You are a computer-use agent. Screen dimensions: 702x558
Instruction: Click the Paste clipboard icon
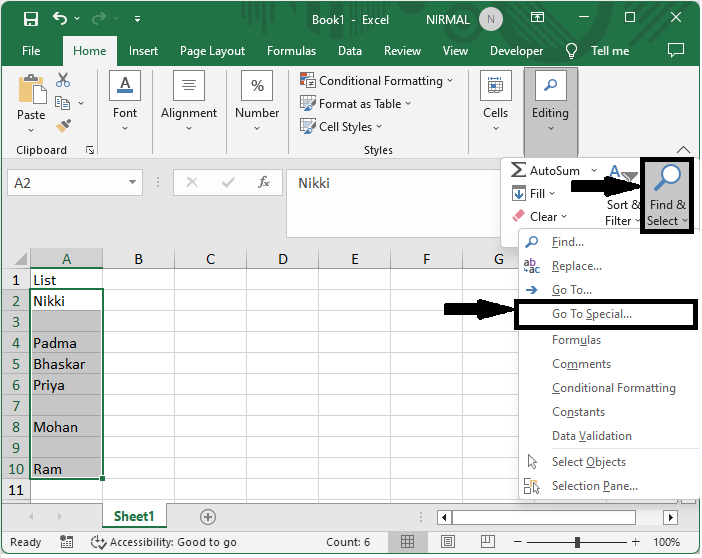[32, 89]
